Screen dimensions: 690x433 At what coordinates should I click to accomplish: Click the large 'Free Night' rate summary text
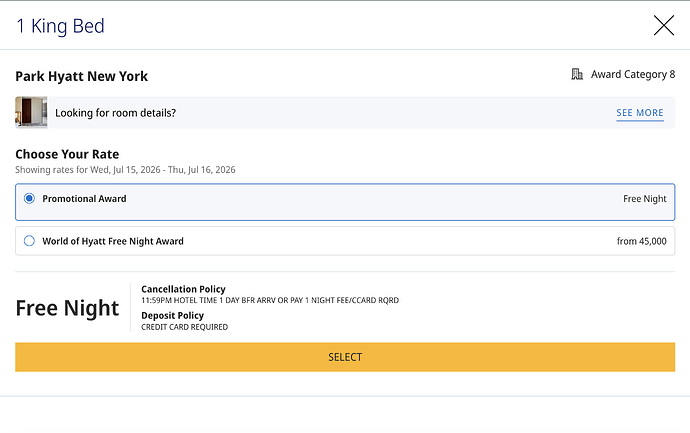point(67,308)
